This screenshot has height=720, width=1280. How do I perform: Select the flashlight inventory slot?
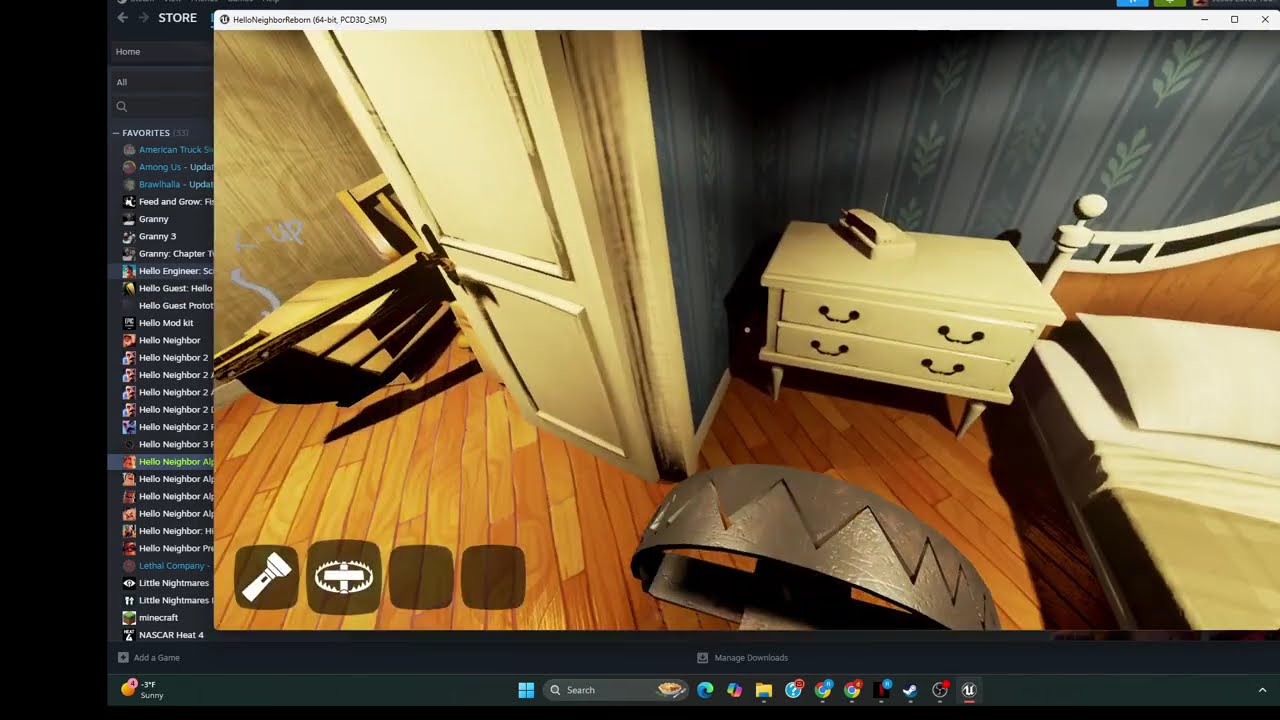(x=266, y=577)
